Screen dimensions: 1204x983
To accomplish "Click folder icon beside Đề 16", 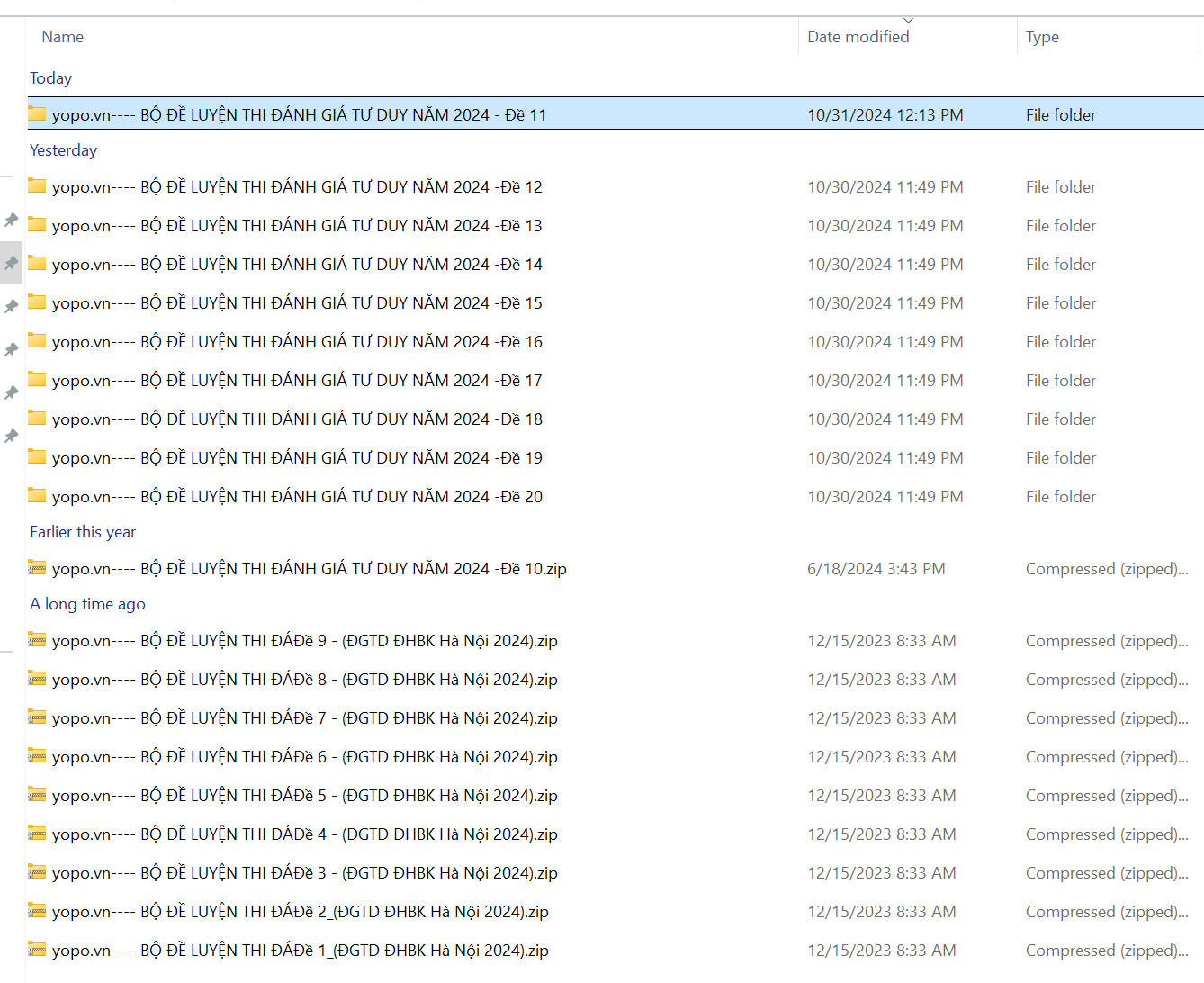I will point(37,340).
